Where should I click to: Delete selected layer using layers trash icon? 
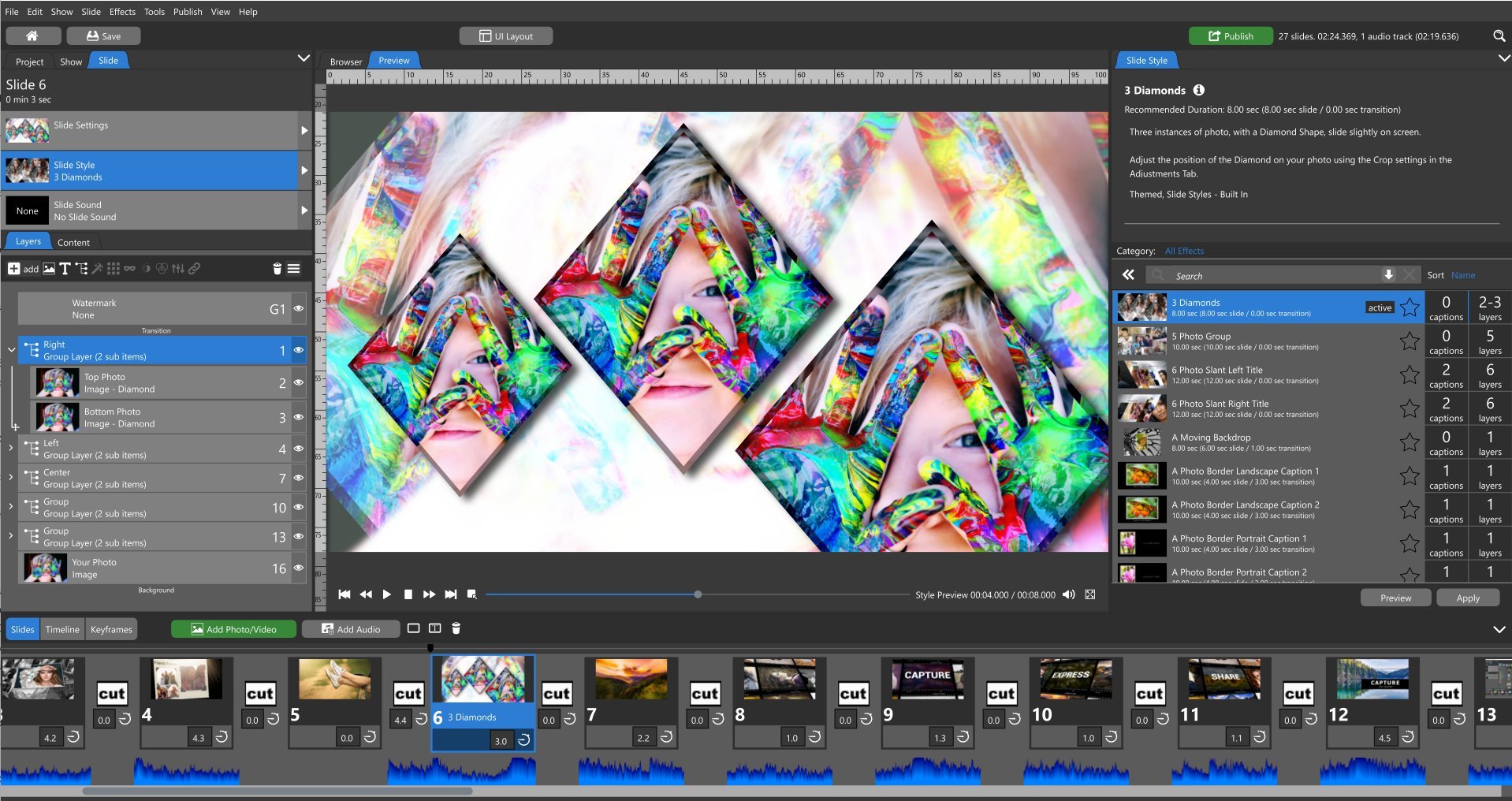pos(277,269)
